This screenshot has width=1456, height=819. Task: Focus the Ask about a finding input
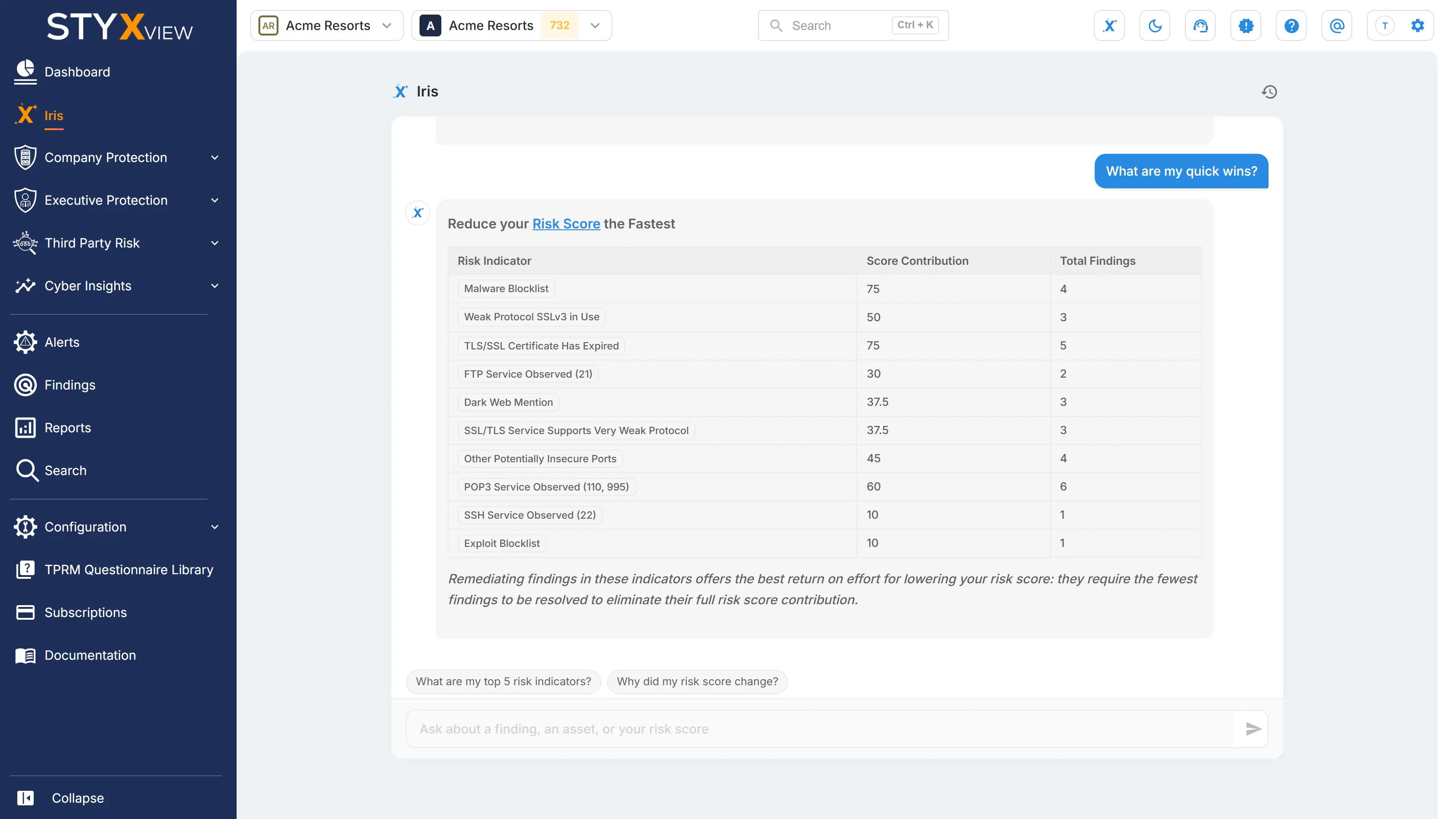[819, 729]
